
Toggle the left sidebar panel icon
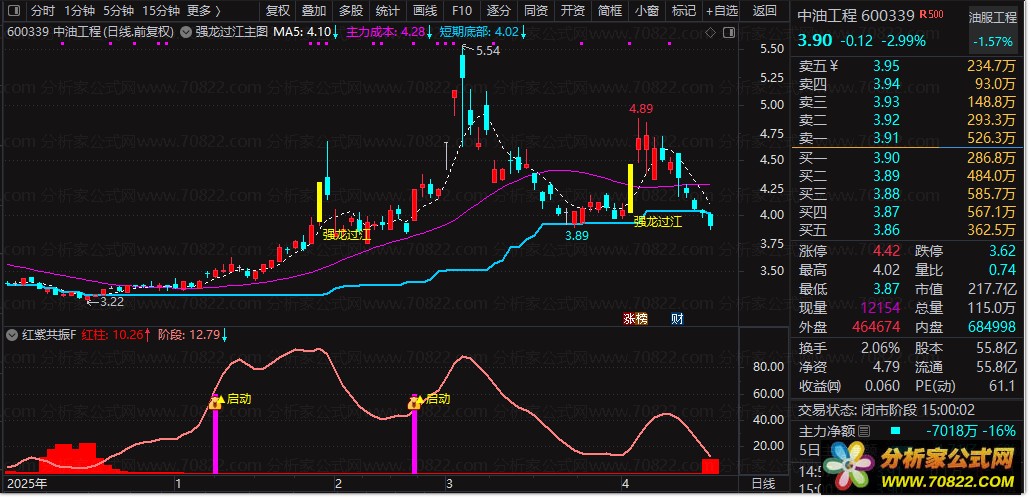pyautogui.click(x=14, y=11)
